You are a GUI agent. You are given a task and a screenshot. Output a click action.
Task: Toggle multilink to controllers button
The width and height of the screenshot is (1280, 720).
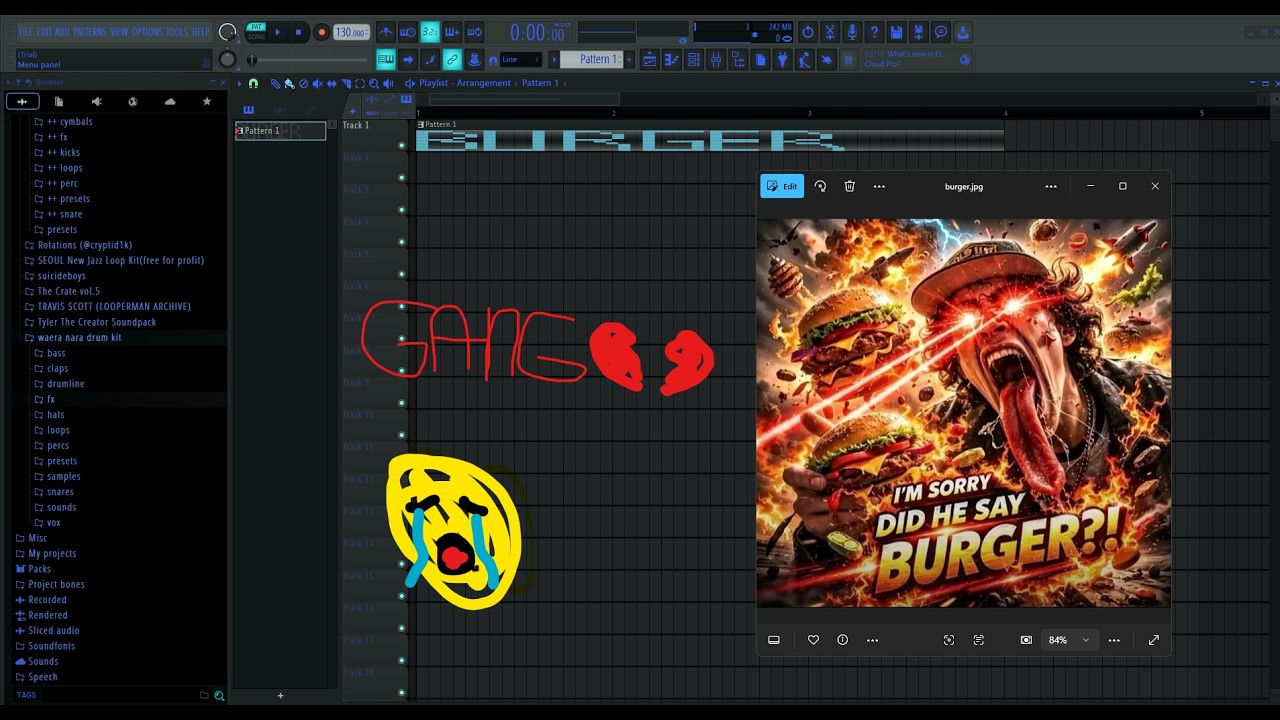(x=452, y=59)
